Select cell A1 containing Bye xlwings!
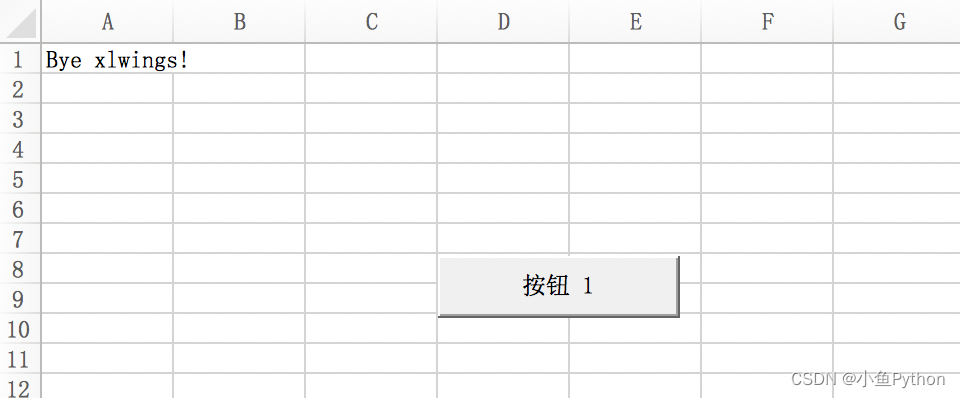 point(107,58)
